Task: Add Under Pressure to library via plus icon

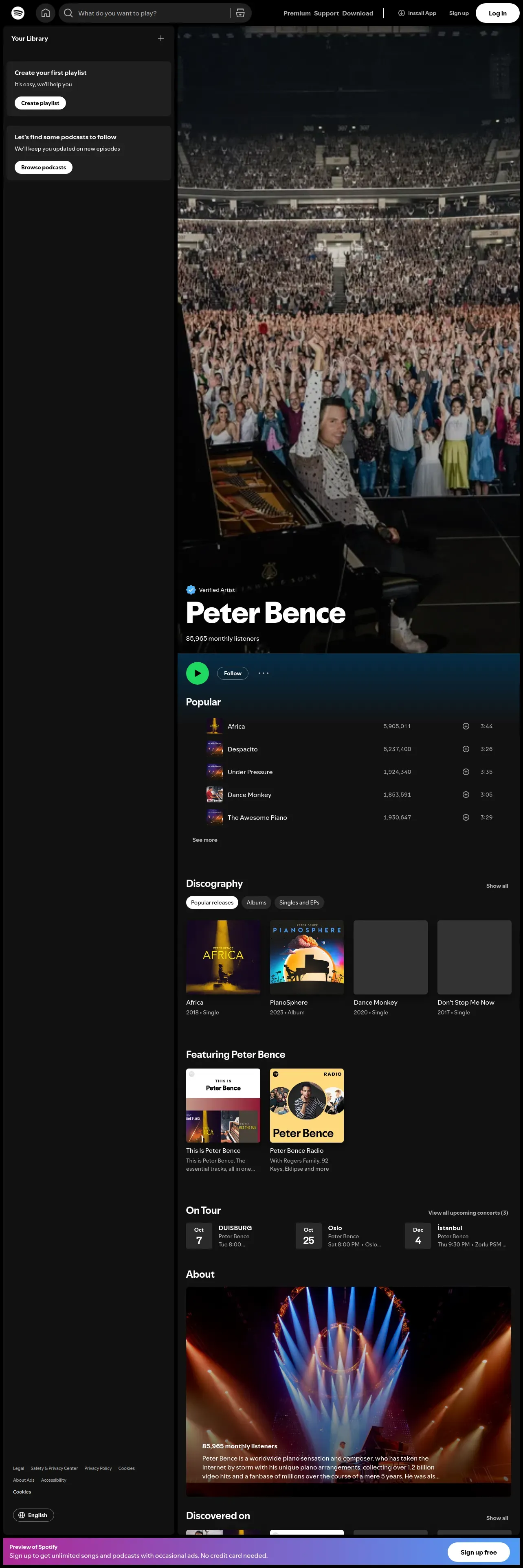Action: 466,772
